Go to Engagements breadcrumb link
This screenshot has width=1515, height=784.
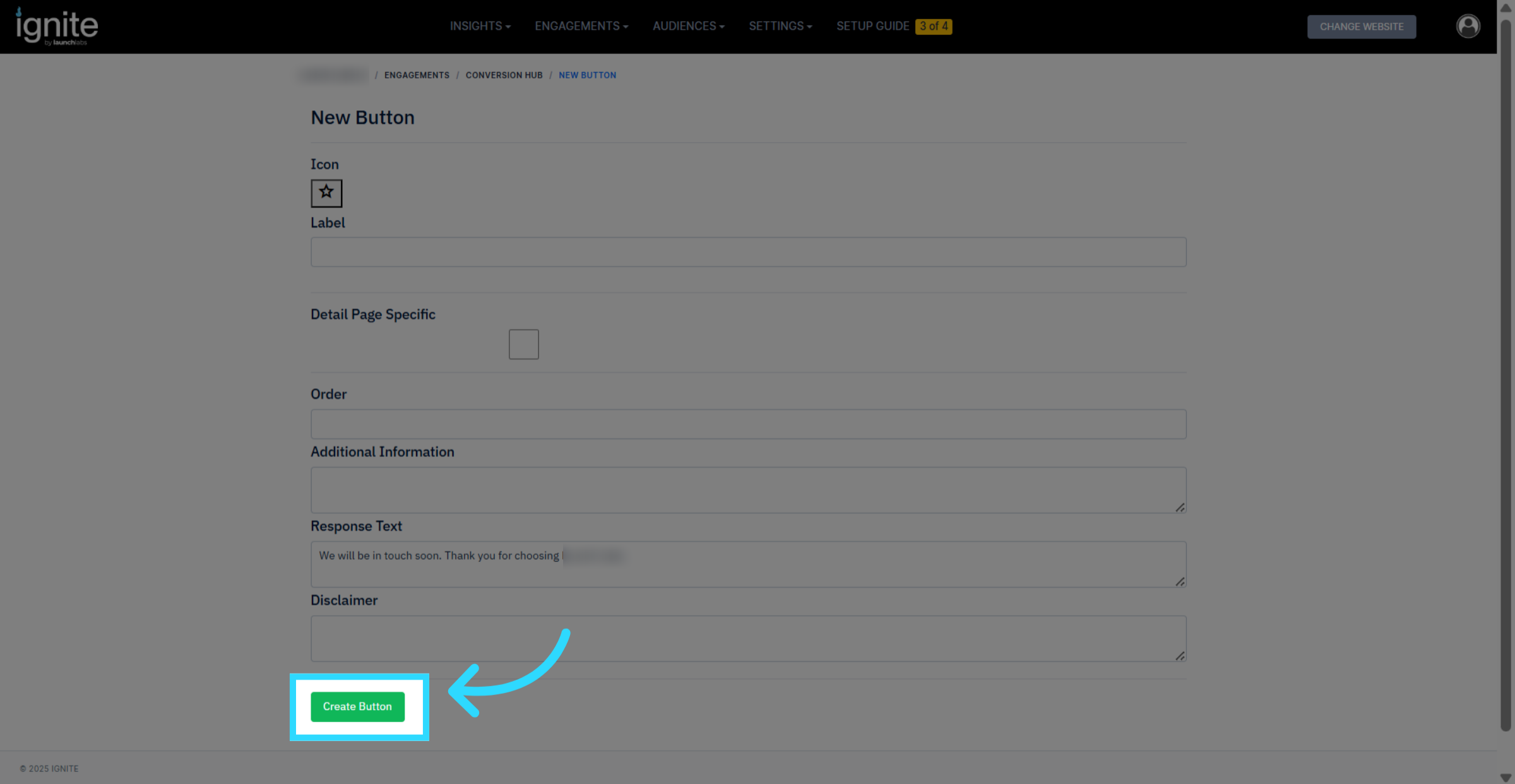(417, 75)
